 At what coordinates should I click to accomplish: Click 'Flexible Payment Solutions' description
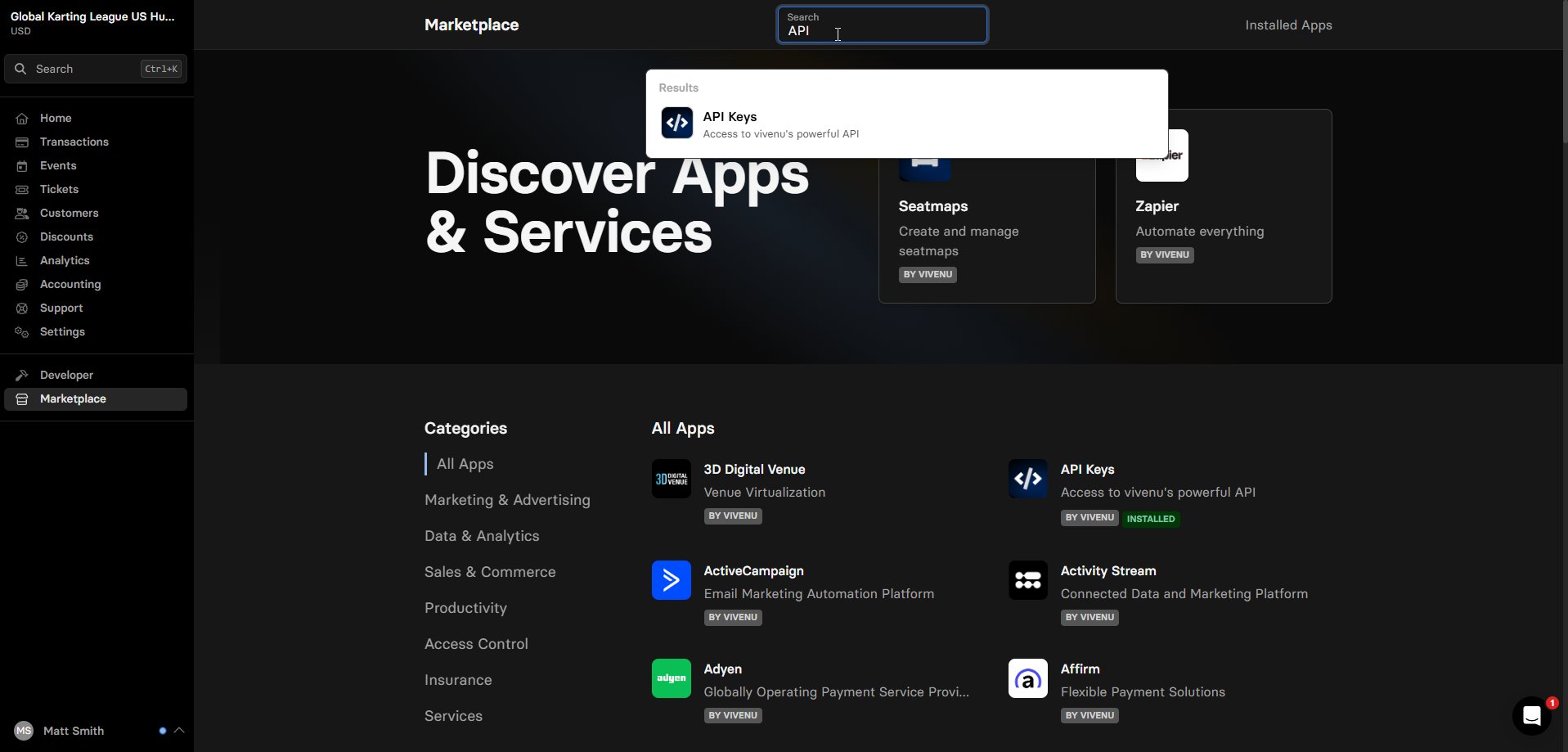1143,692
